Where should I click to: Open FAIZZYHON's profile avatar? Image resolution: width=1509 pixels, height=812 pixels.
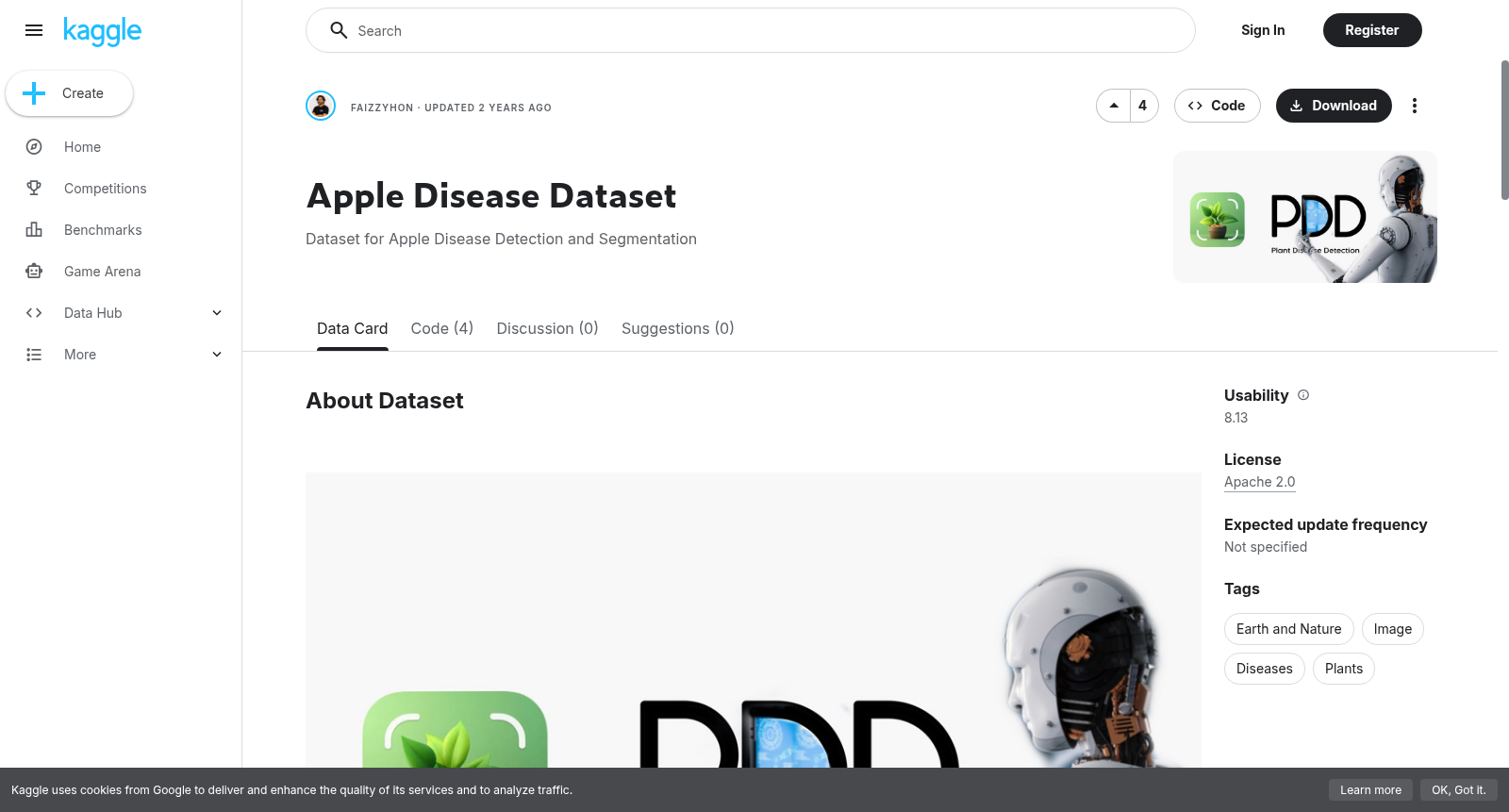pos(321,106)
